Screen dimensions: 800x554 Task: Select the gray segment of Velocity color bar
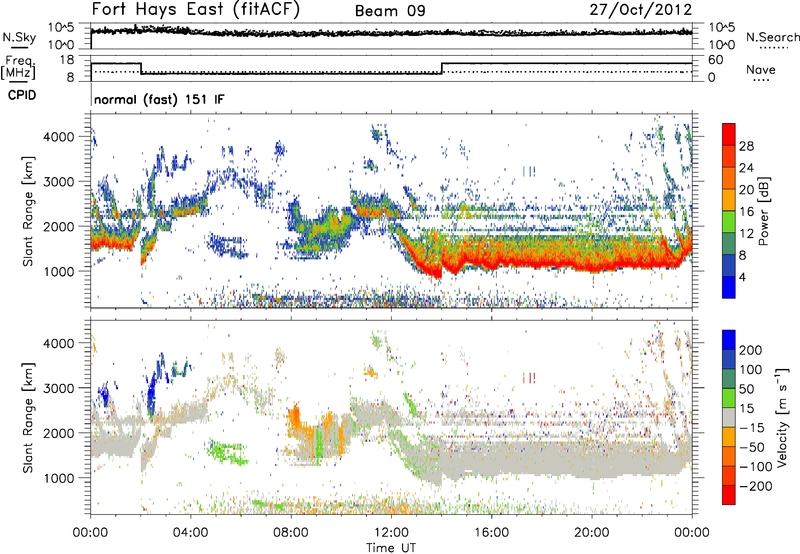coord(729,418)
